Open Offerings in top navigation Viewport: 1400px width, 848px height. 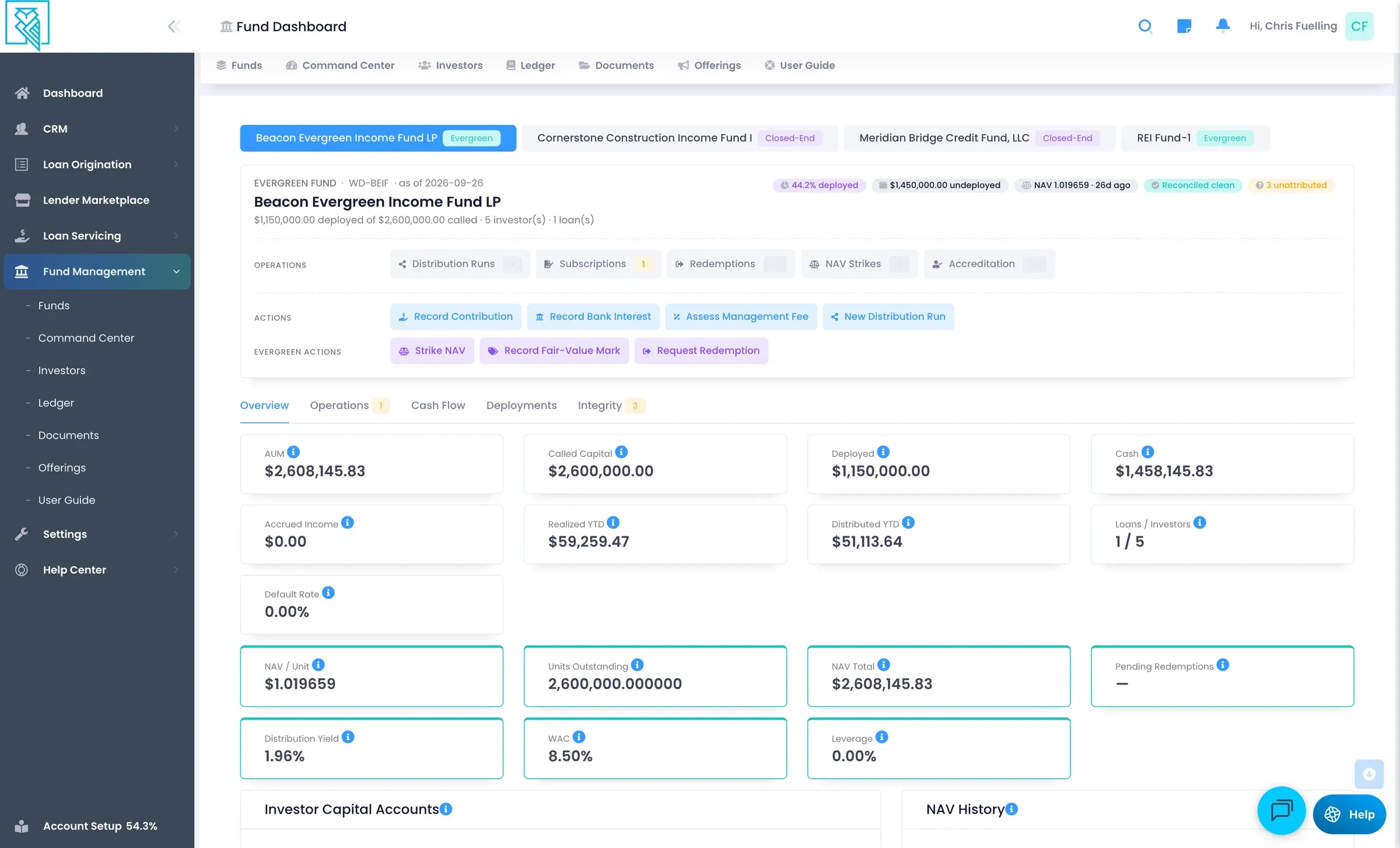[709, 65]
